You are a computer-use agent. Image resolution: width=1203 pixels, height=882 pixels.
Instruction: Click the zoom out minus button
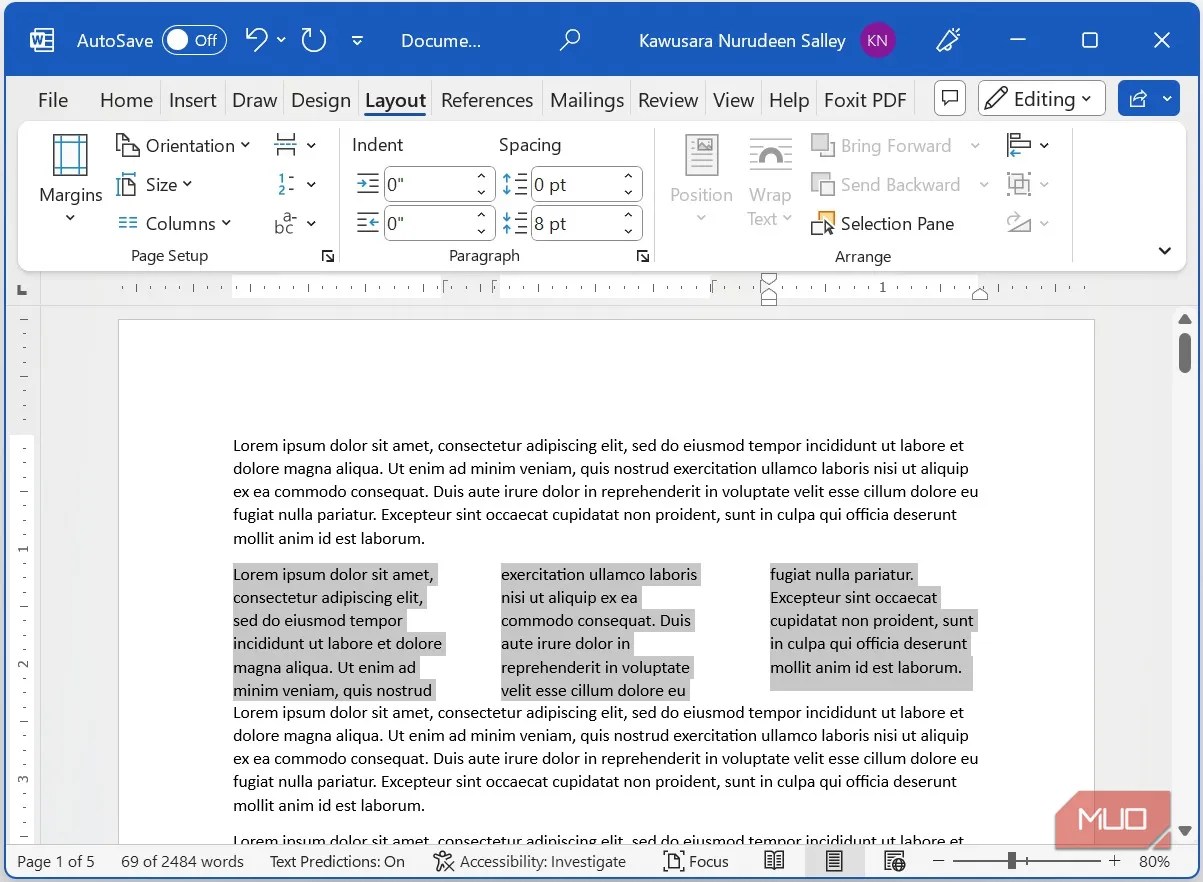tap(938, 861)
